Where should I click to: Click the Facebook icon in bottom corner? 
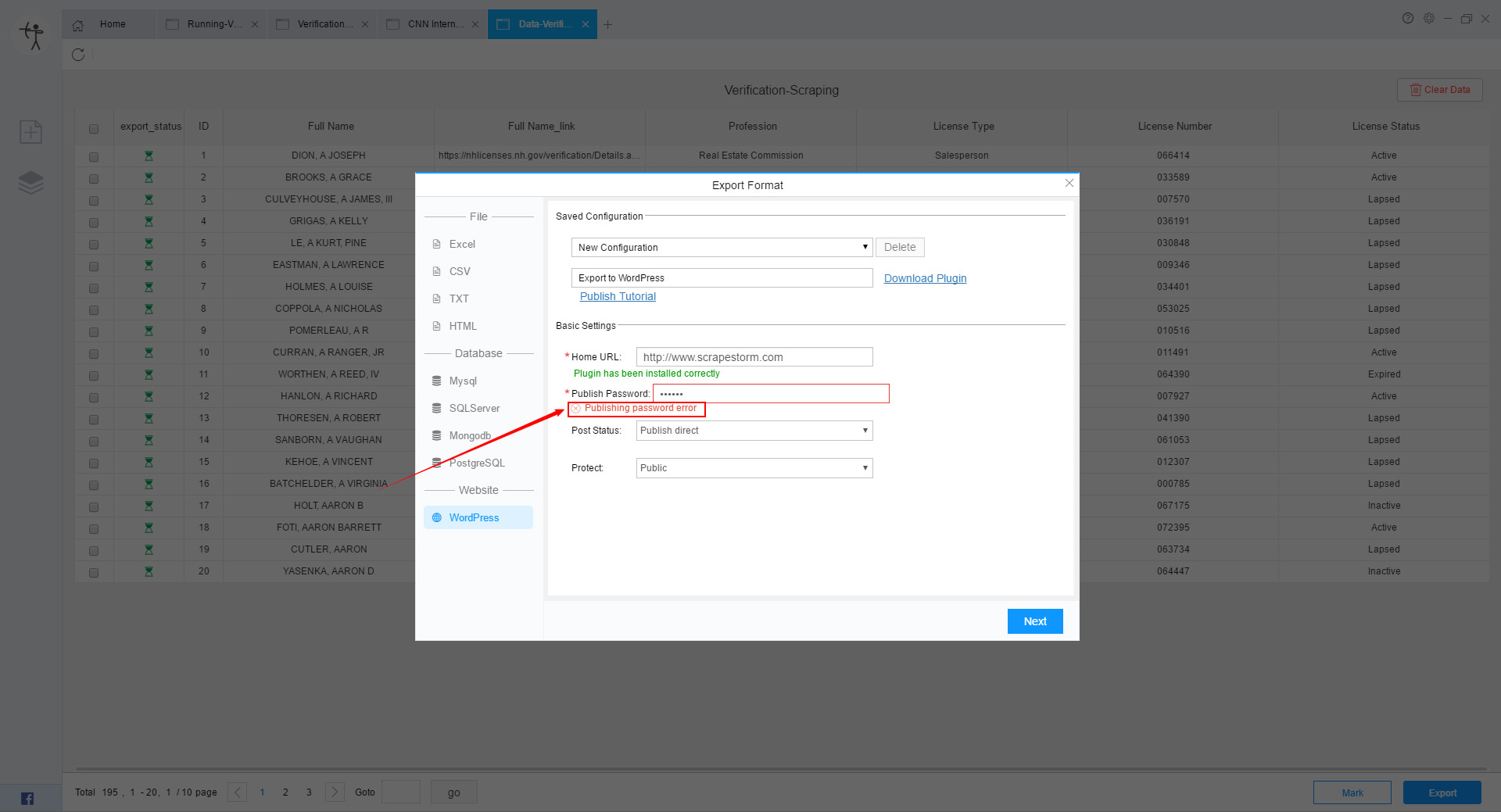(x=27, y=798)
